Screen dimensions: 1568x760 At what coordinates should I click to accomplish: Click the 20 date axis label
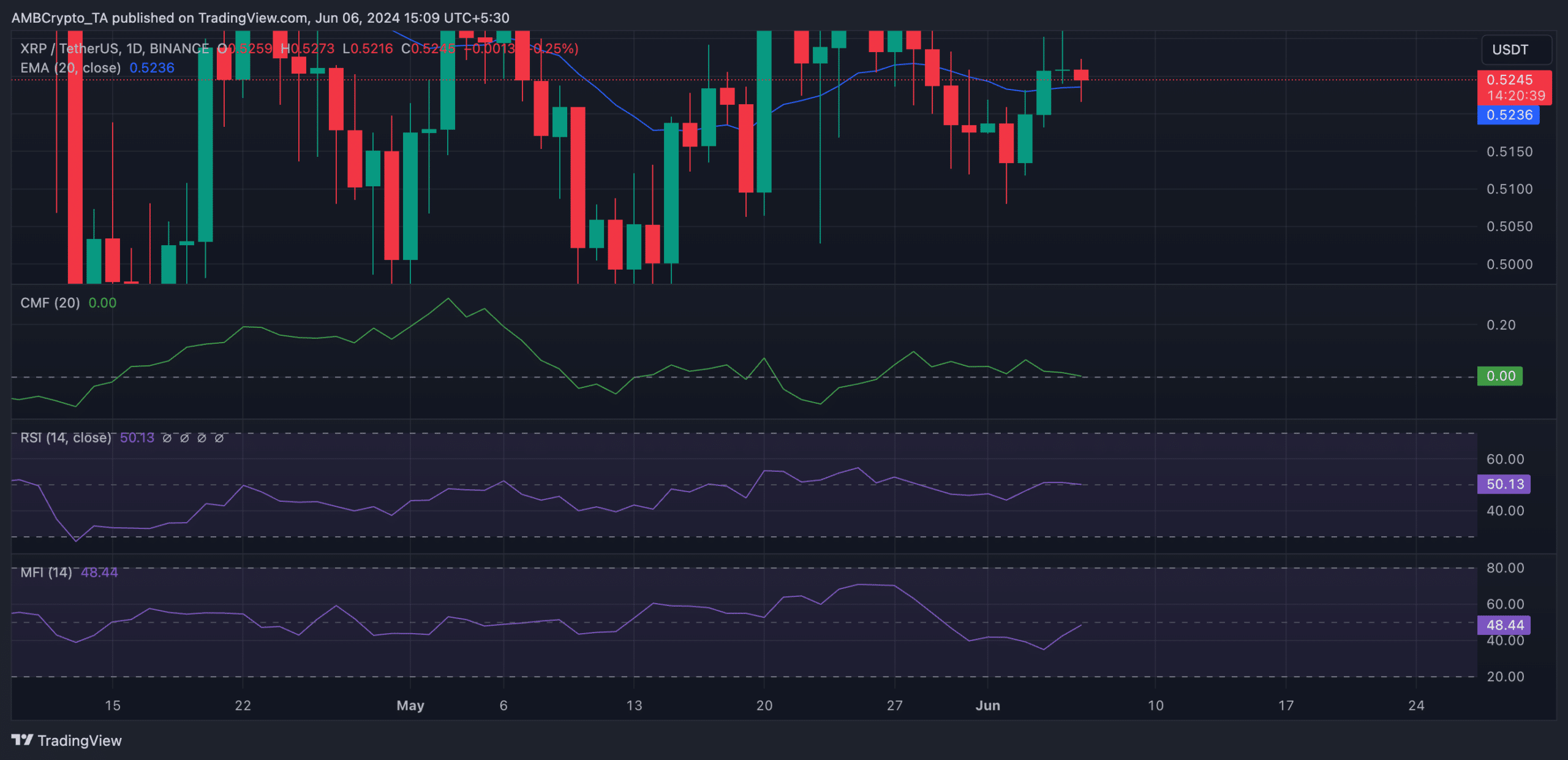pyautogui.click(x=764, y=705)
